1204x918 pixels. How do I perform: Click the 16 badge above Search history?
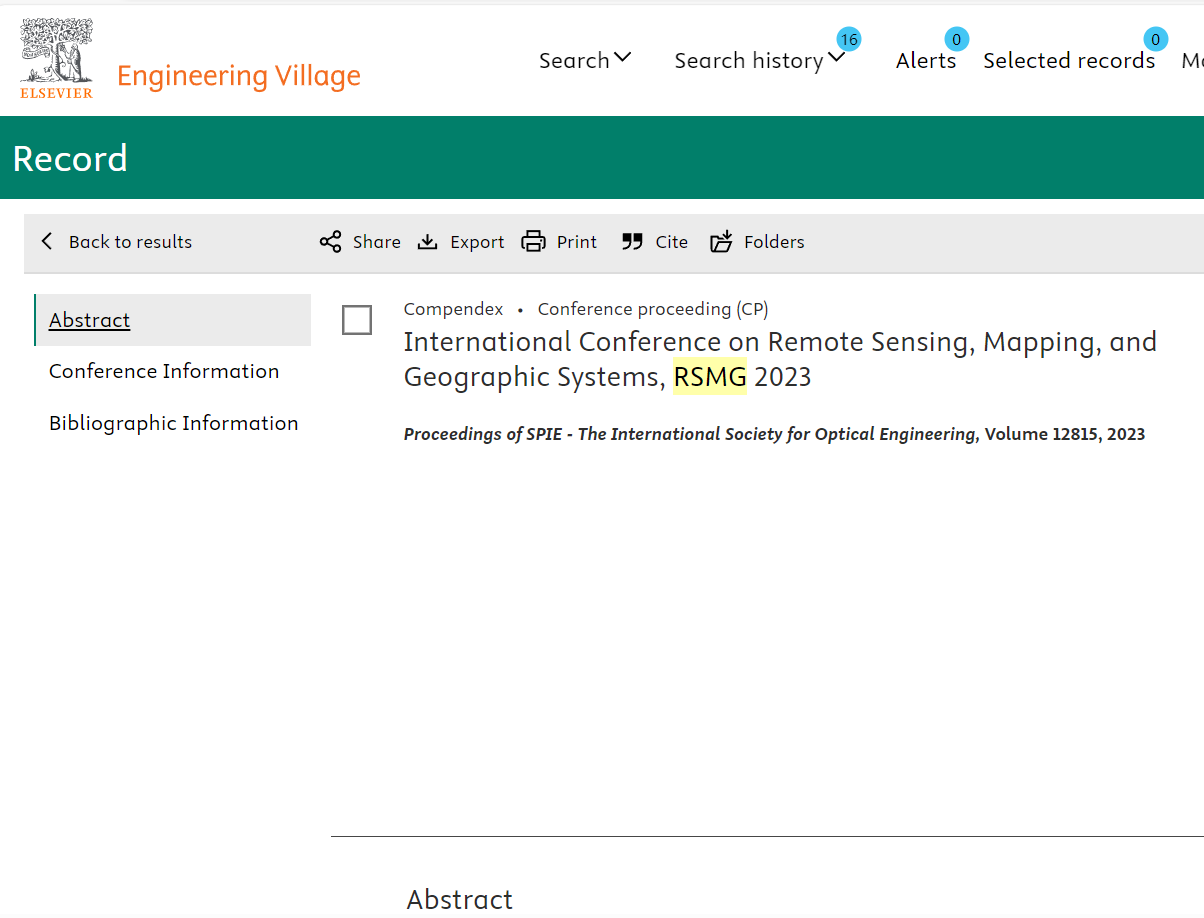[x=849, y=40]
